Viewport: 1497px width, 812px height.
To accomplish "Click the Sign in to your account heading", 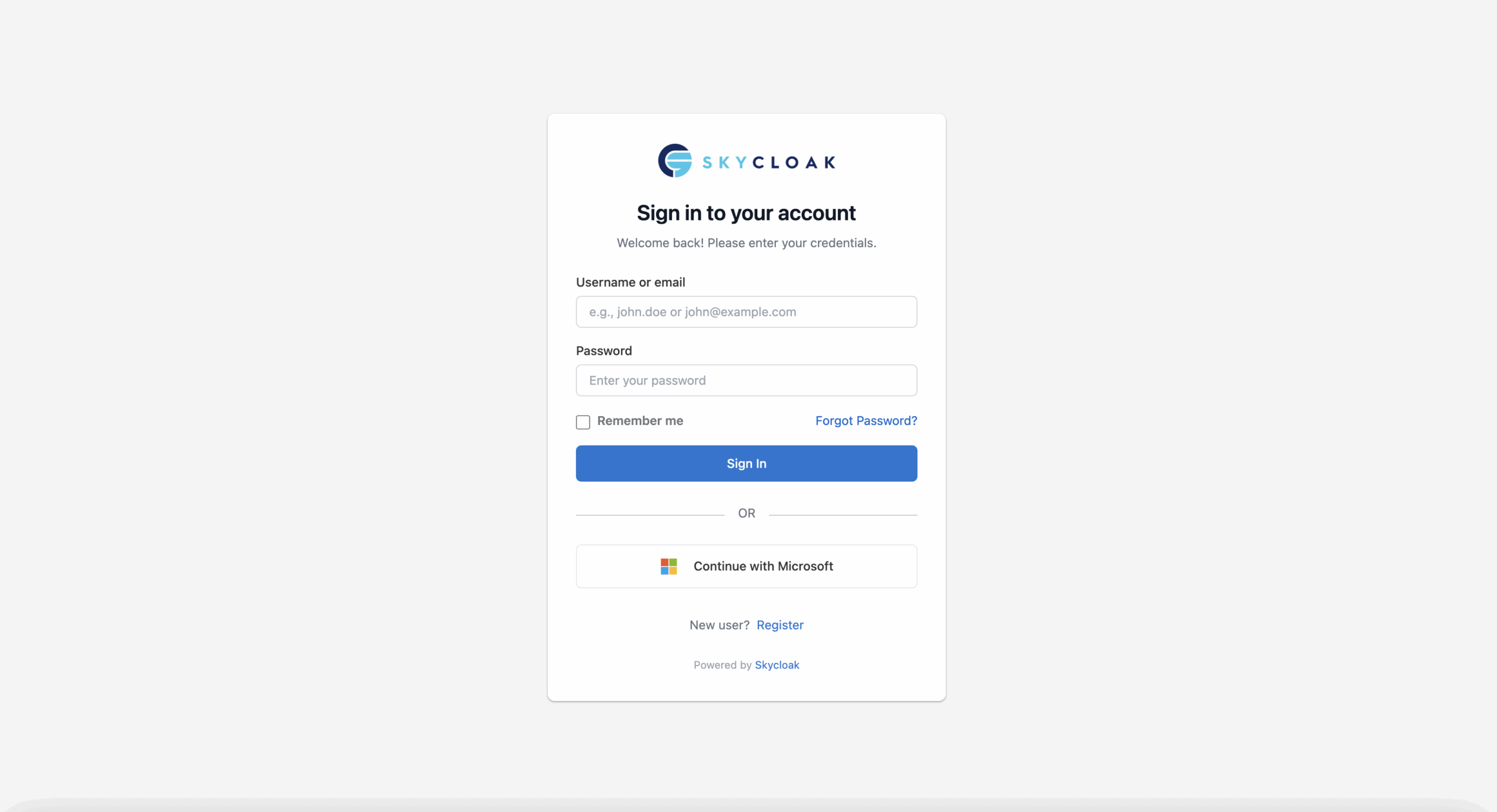I will click(746, 213).
